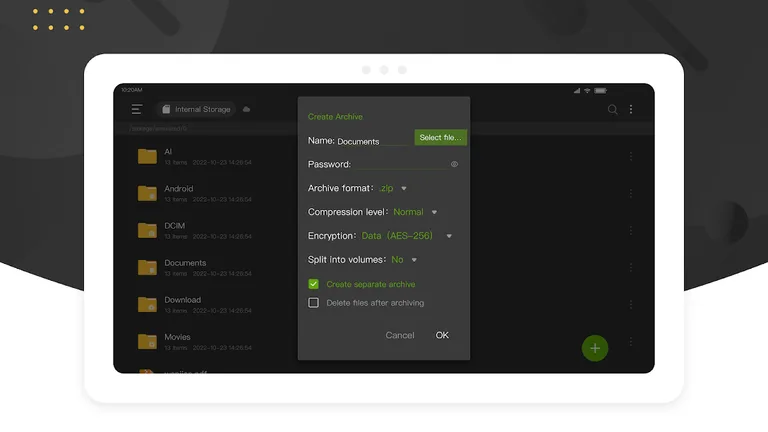The image size is (768, 432).
Task: Expand the Compression level dropdown arrow
Action: 434,213
